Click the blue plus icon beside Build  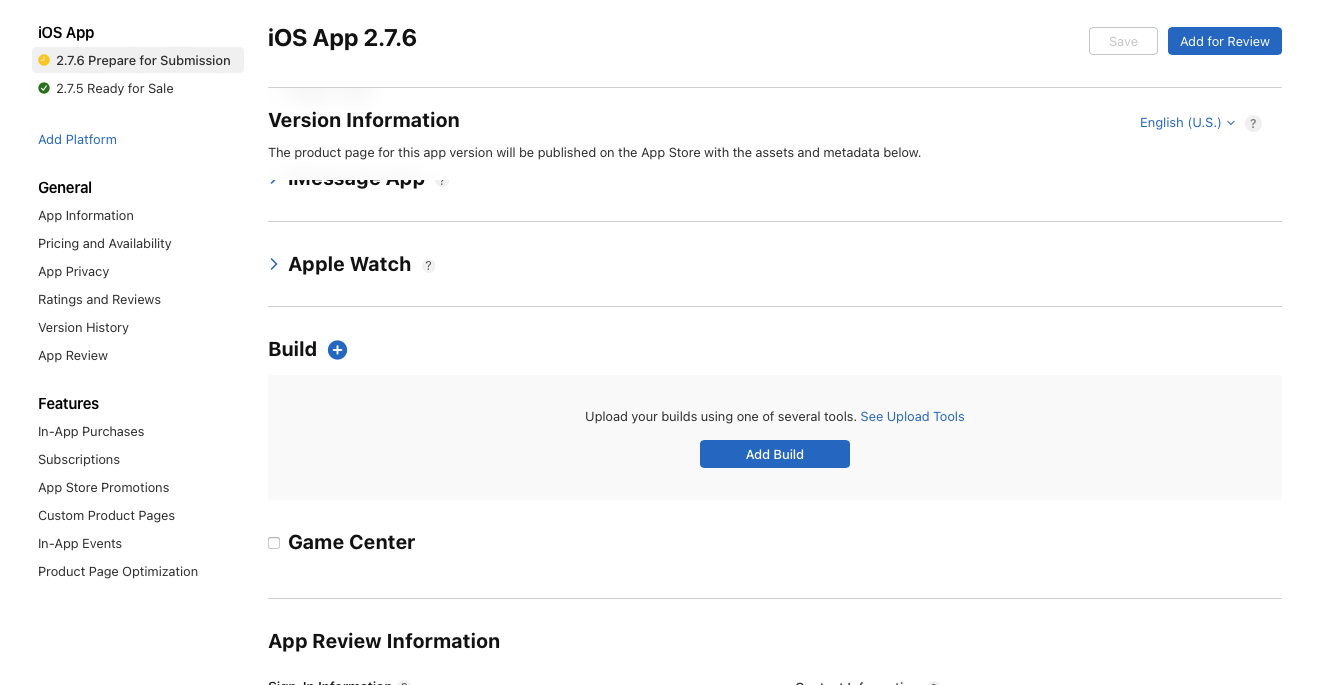pos(338,350)
